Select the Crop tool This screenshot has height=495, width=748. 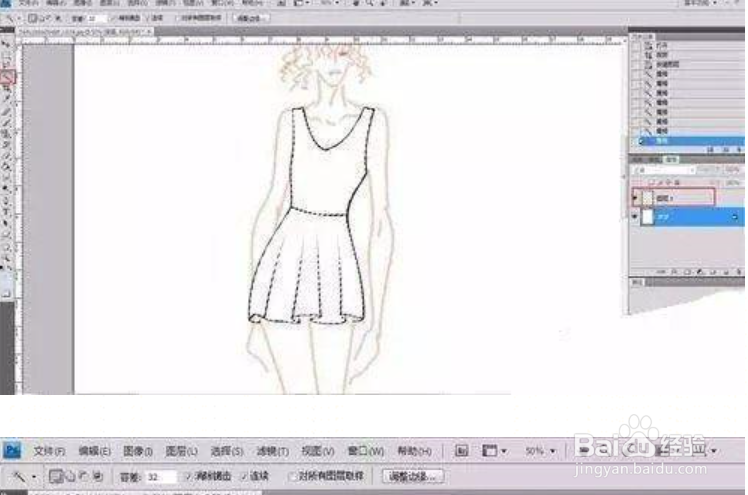[6, 88]
